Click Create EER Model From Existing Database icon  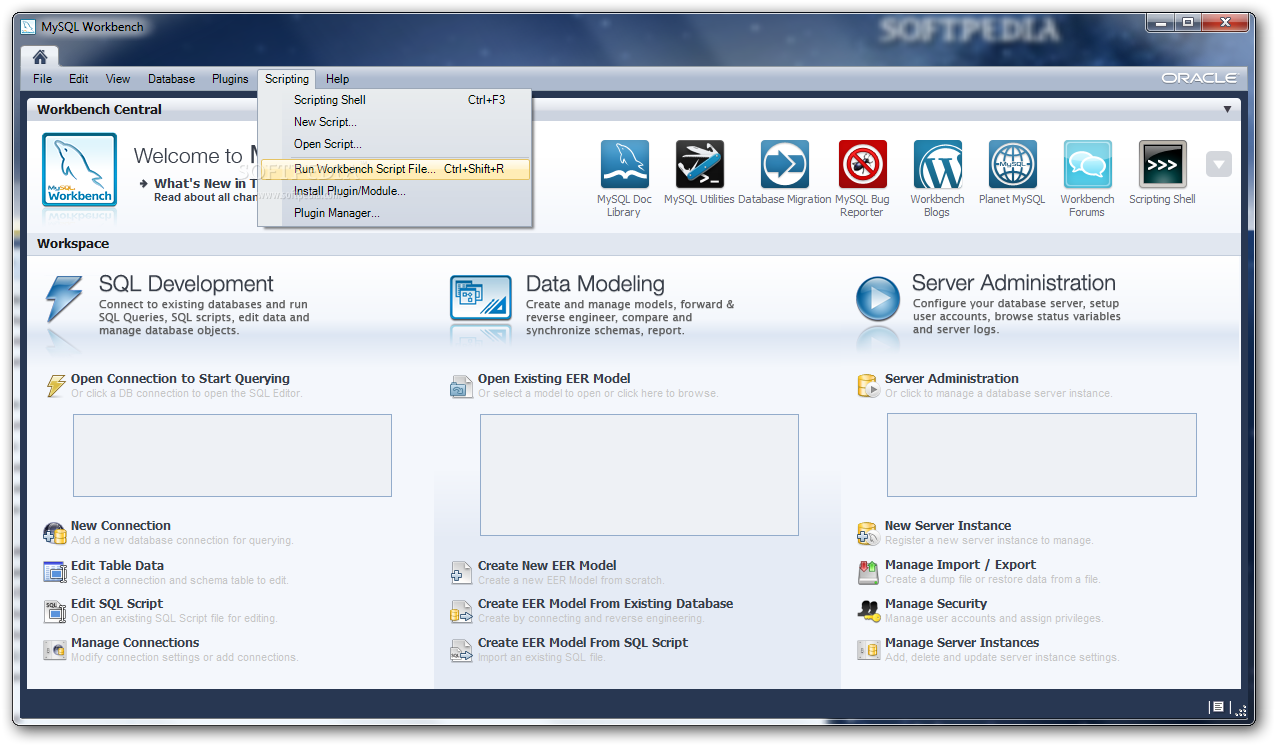point(461,611)
